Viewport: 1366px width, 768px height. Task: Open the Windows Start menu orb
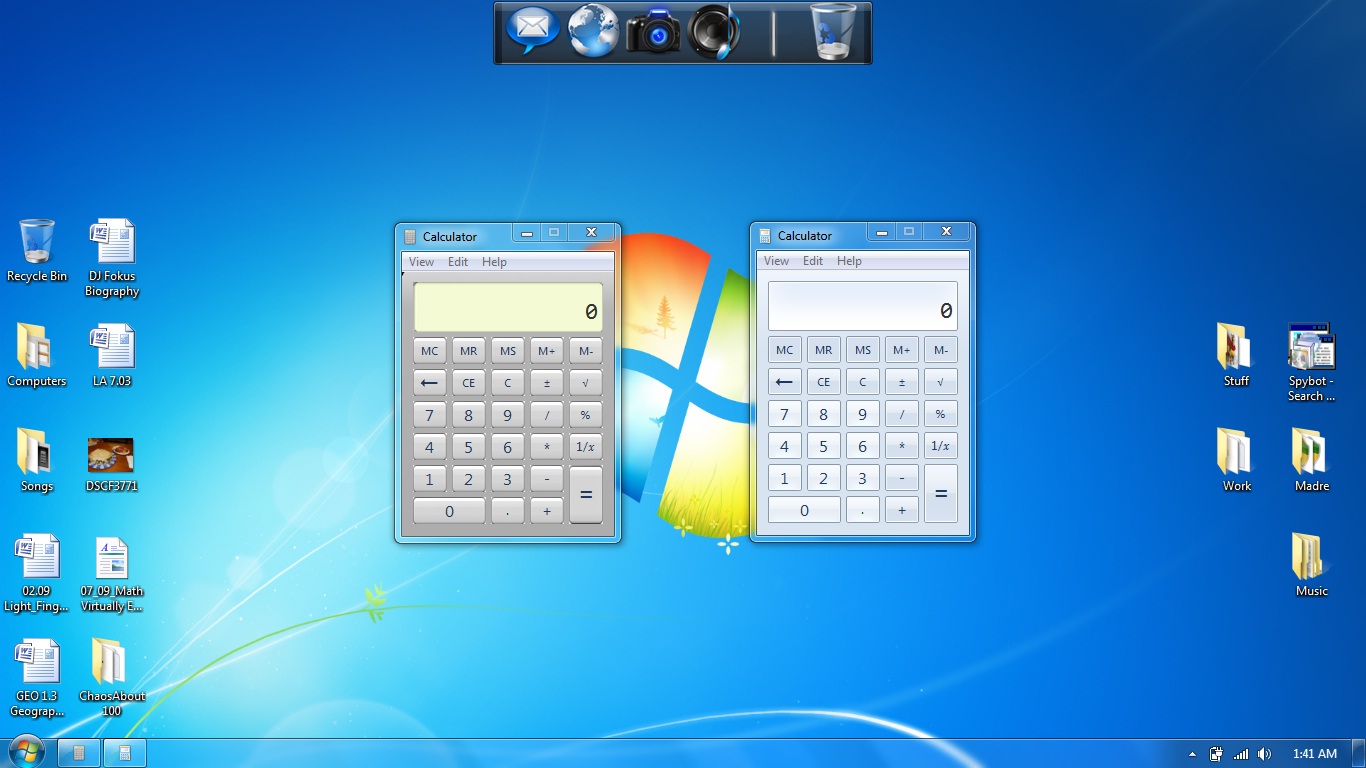click(27, 752)
